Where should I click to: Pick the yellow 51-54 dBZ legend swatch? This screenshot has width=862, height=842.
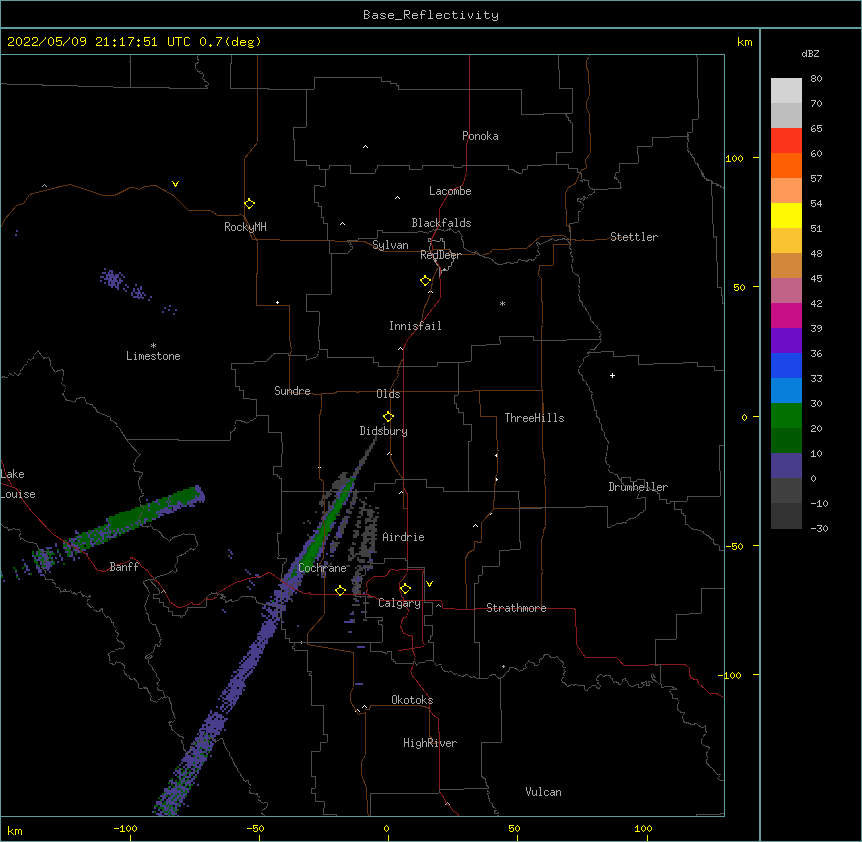pyautogui.click(x=786, y=215)
